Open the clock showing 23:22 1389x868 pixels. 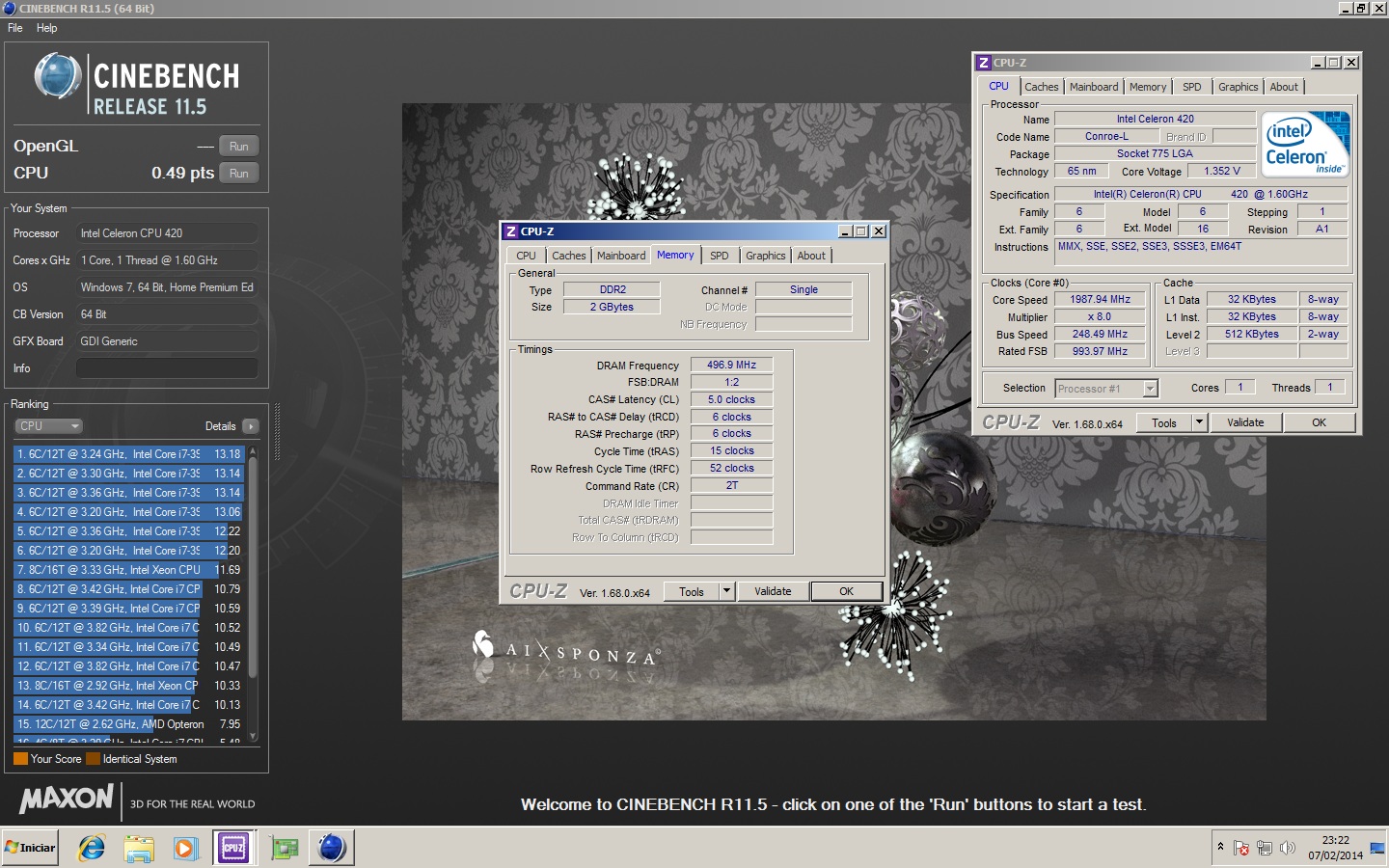[x=1336, y=848]
